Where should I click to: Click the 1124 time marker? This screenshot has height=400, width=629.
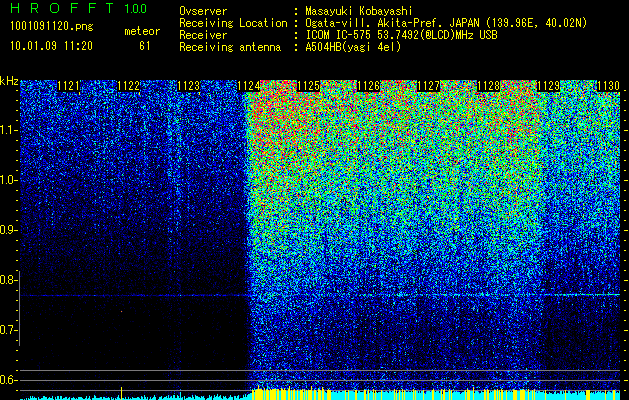[249, 86]
